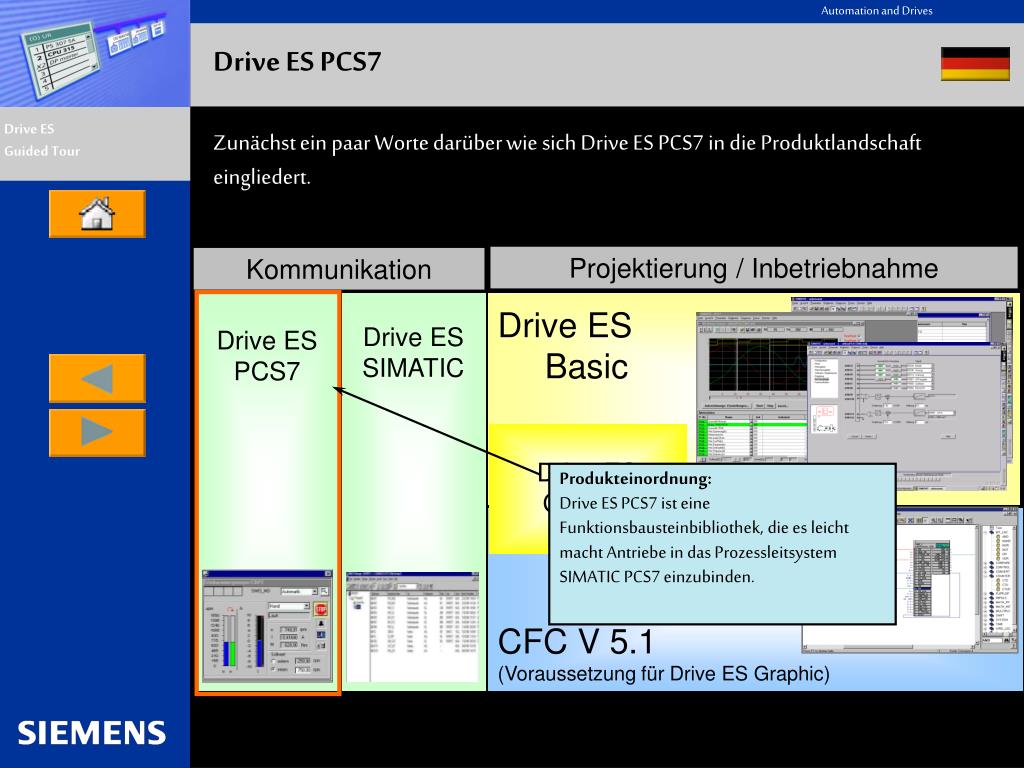Click the hardware config illustration in corner

(x=95, y=54)
